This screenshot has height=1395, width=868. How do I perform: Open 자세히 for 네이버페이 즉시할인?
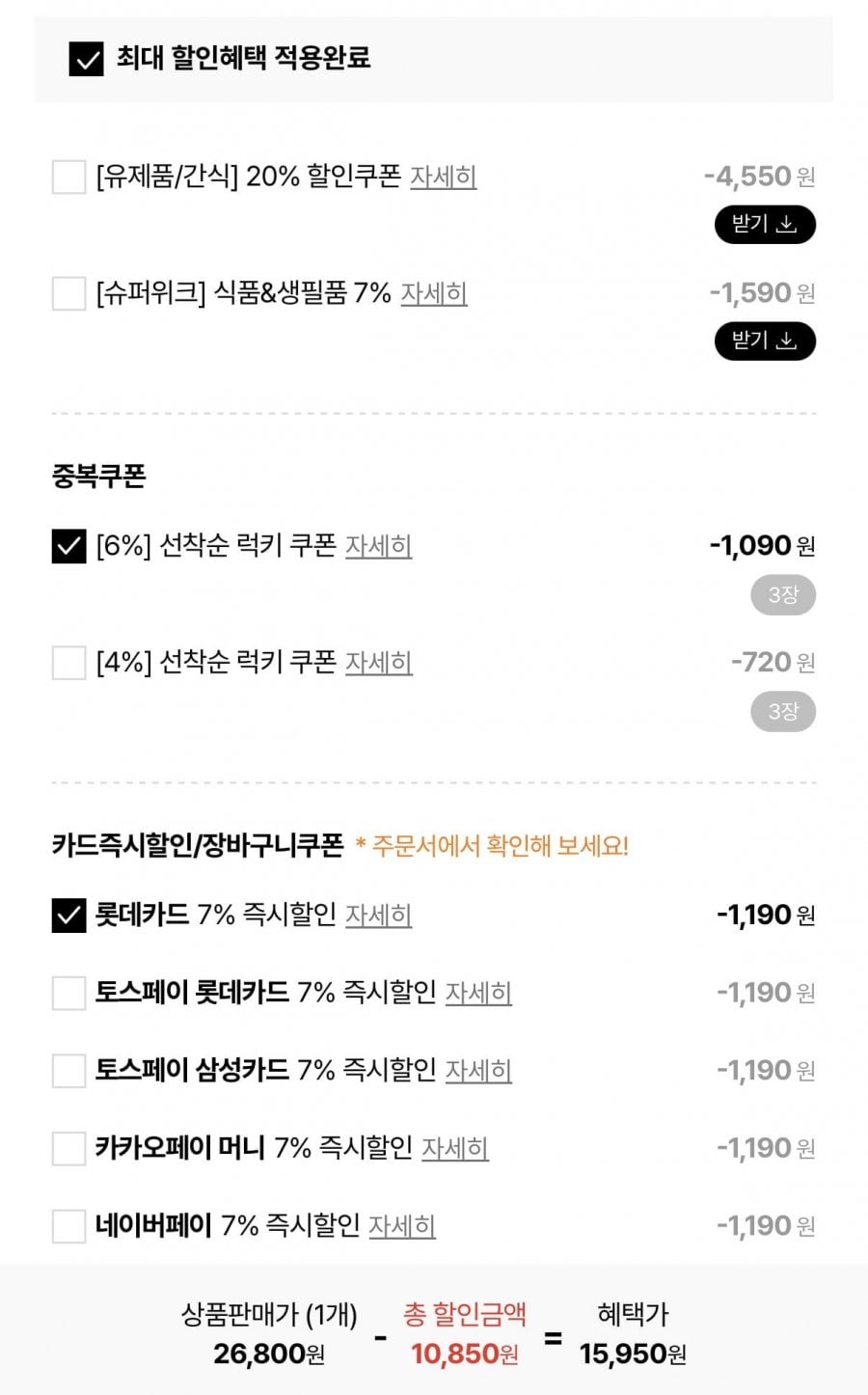[x=402, y=1226]
